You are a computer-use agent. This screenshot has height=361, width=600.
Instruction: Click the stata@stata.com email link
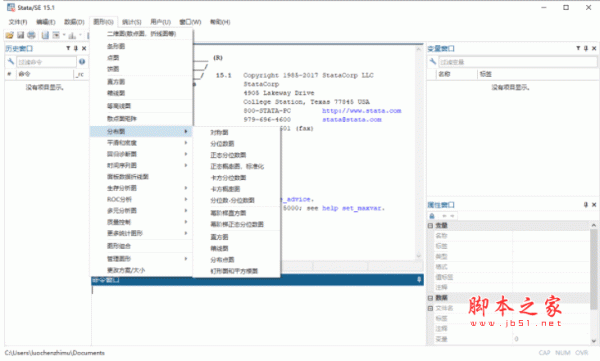tap(352, 119)
